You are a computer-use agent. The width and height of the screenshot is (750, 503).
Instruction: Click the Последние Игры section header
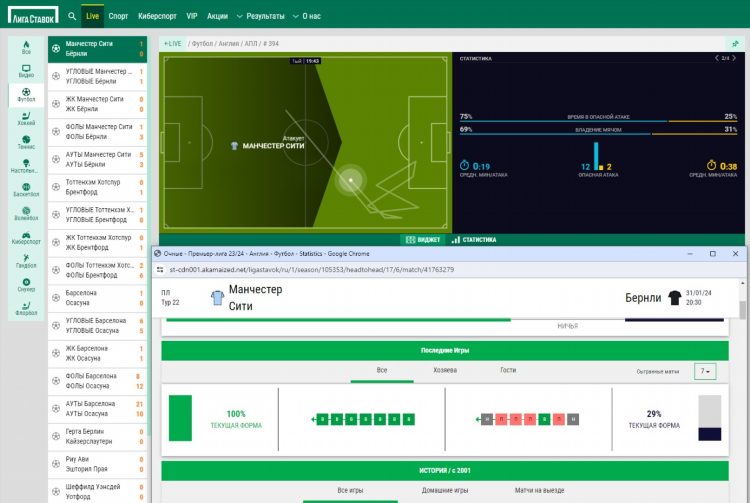(445, 350)
